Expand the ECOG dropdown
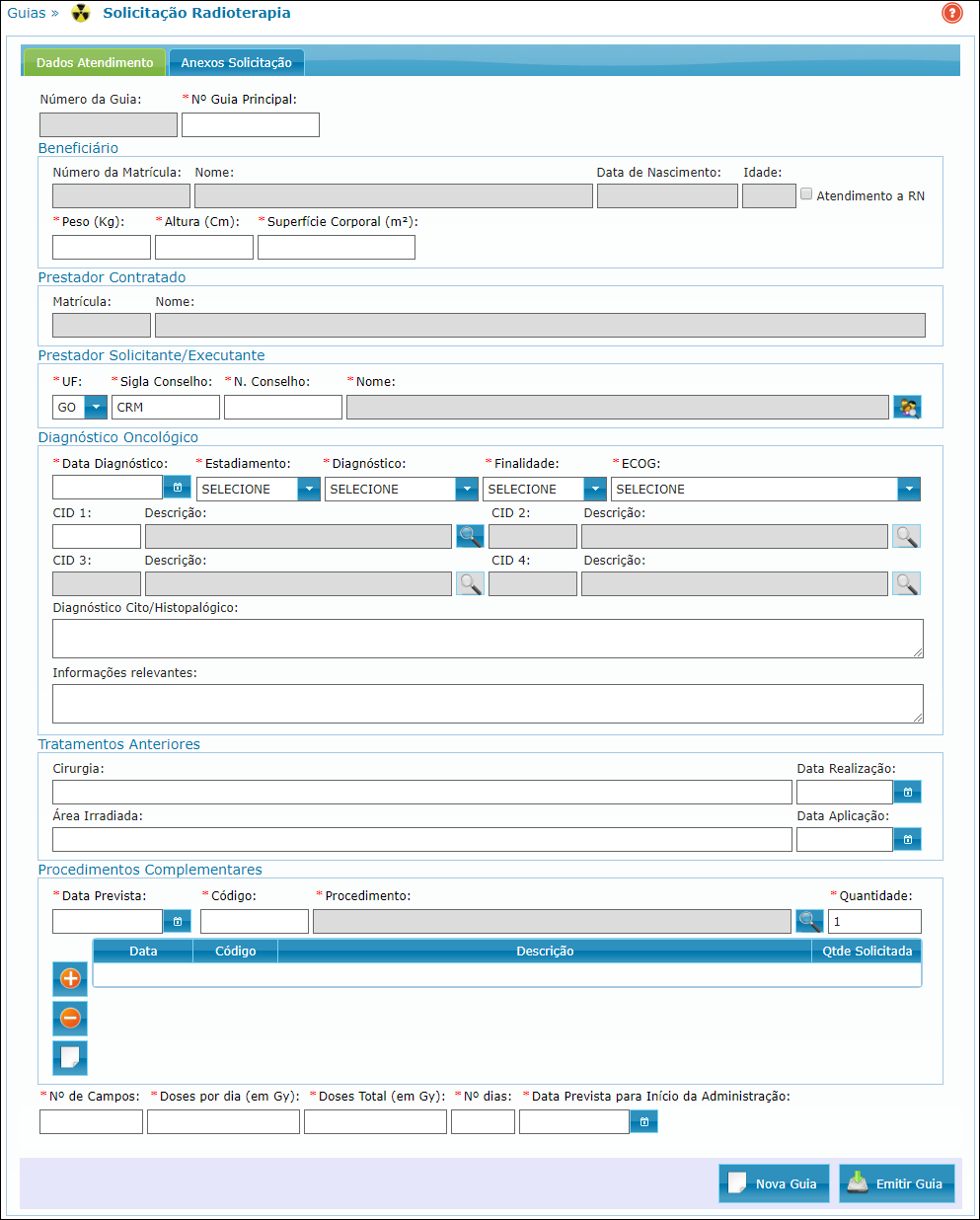This screenshot has width=980, height=1220. [x=908, y=490]
